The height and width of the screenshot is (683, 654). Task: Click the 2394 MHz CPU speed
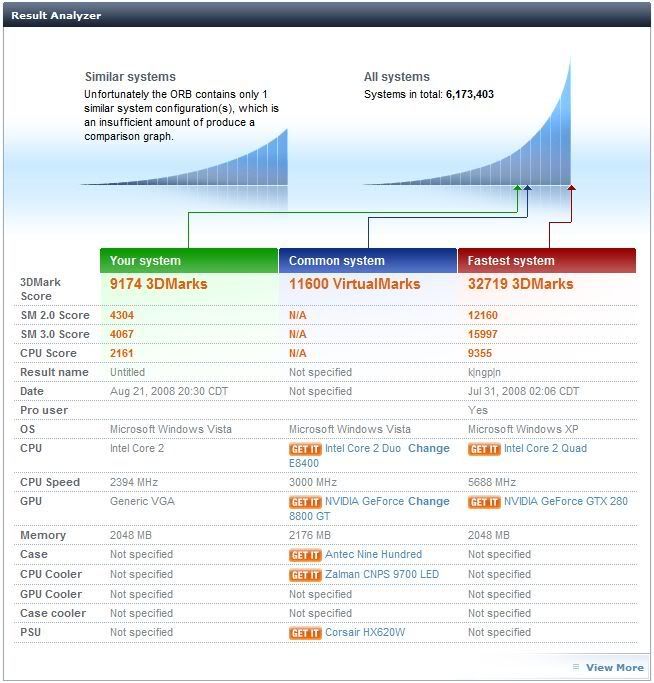(x=134, y=483)
